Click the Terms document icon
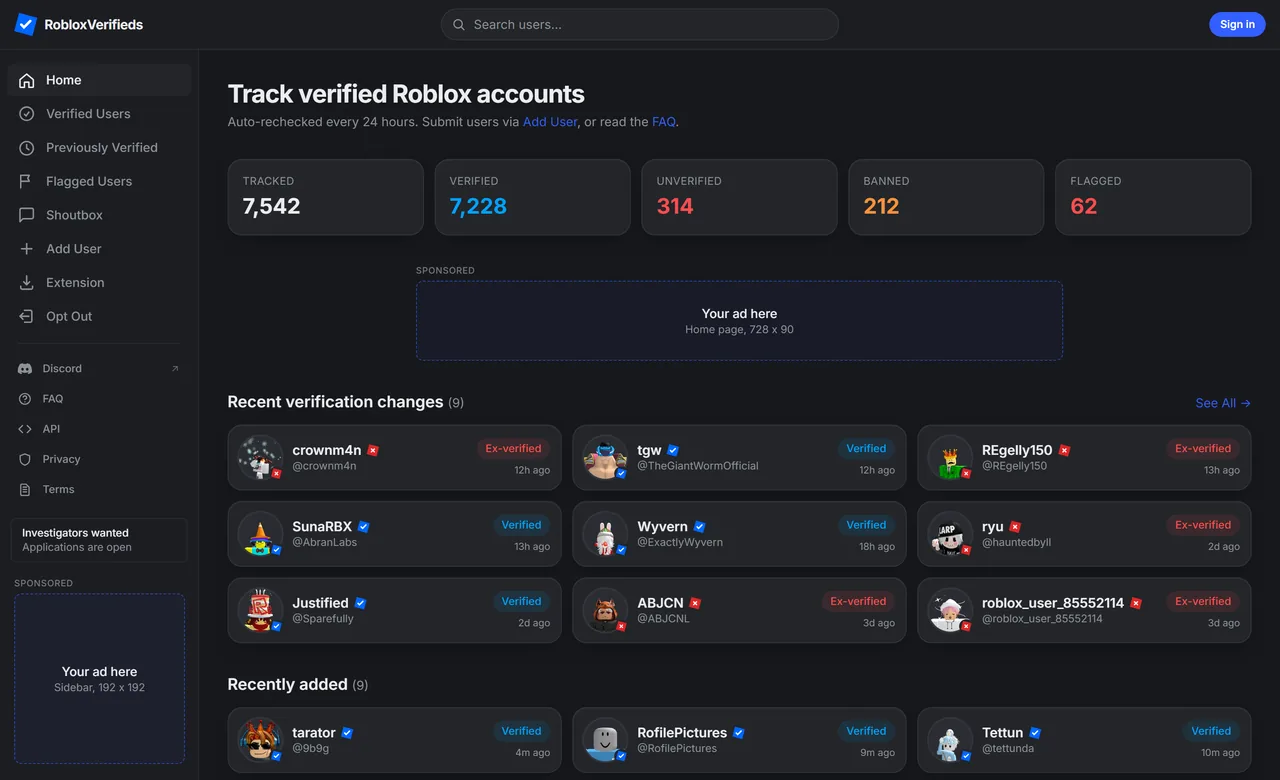Image resolution: width=1280 pixels, height=780 pixels. click(x=25, y=489)
